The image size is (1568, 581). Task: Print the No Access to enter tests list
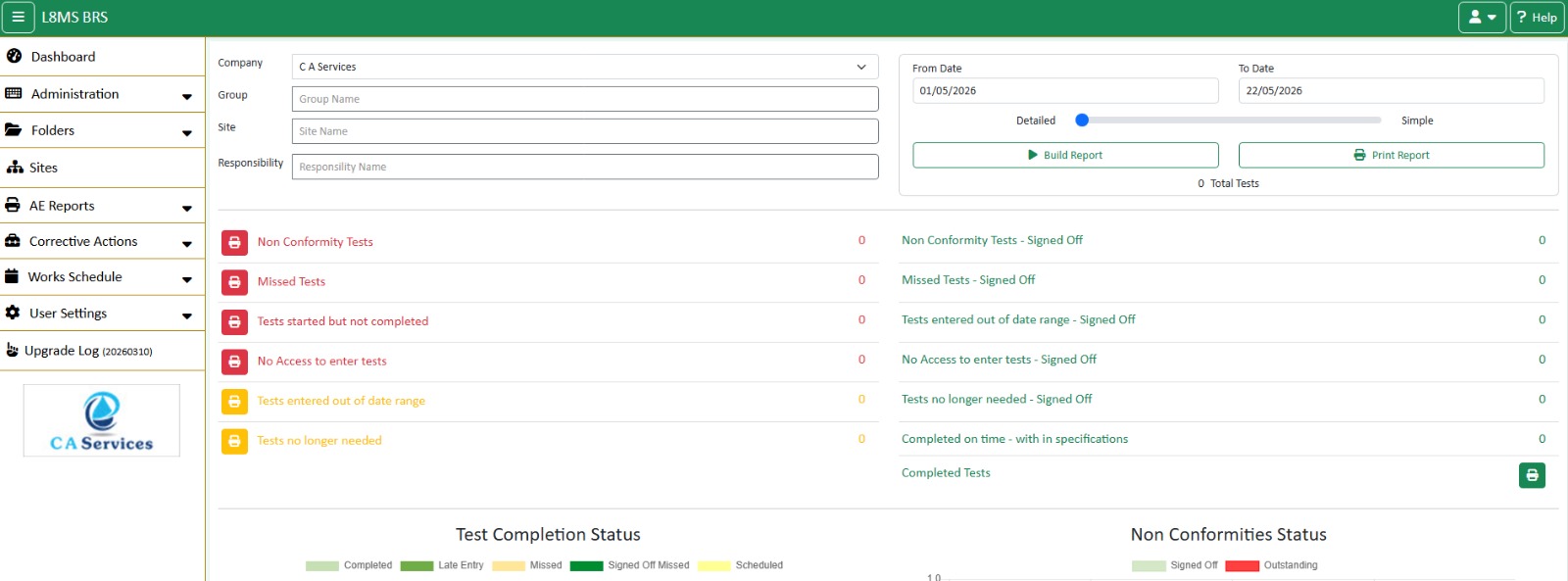click(234, 362)
